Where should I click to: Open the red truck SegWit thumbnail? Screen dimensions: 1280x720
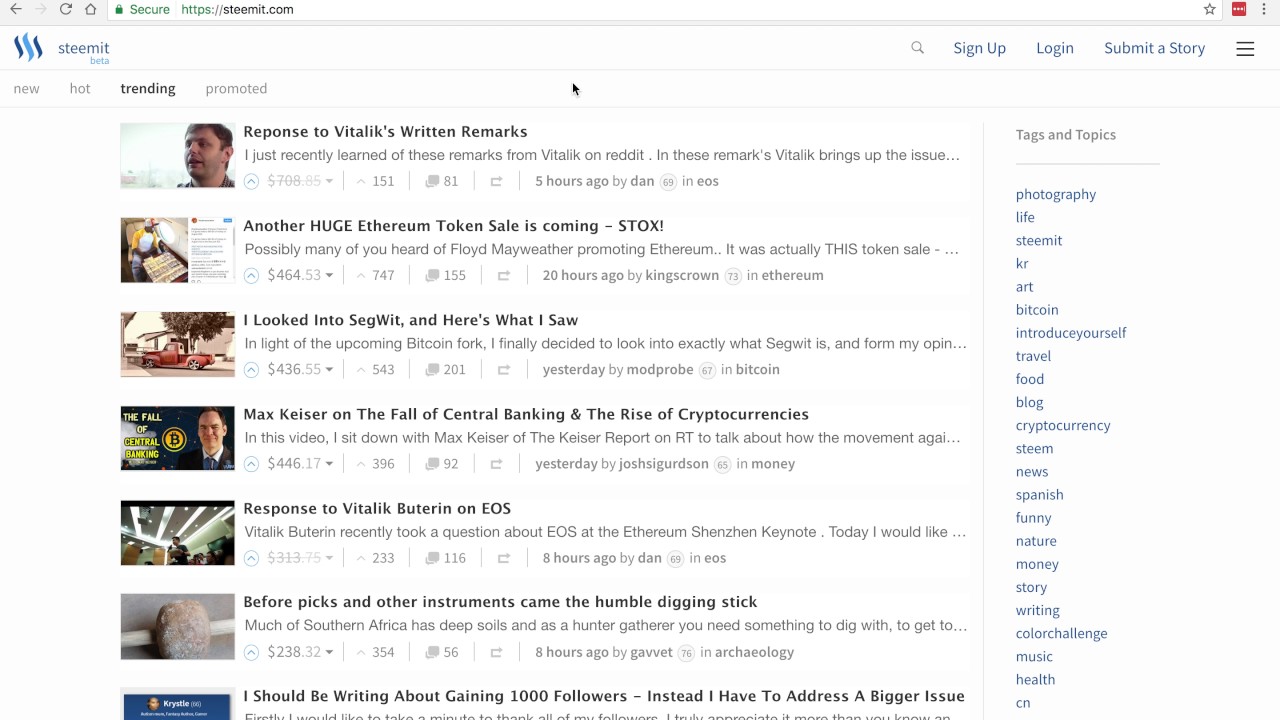coord(178,344)
